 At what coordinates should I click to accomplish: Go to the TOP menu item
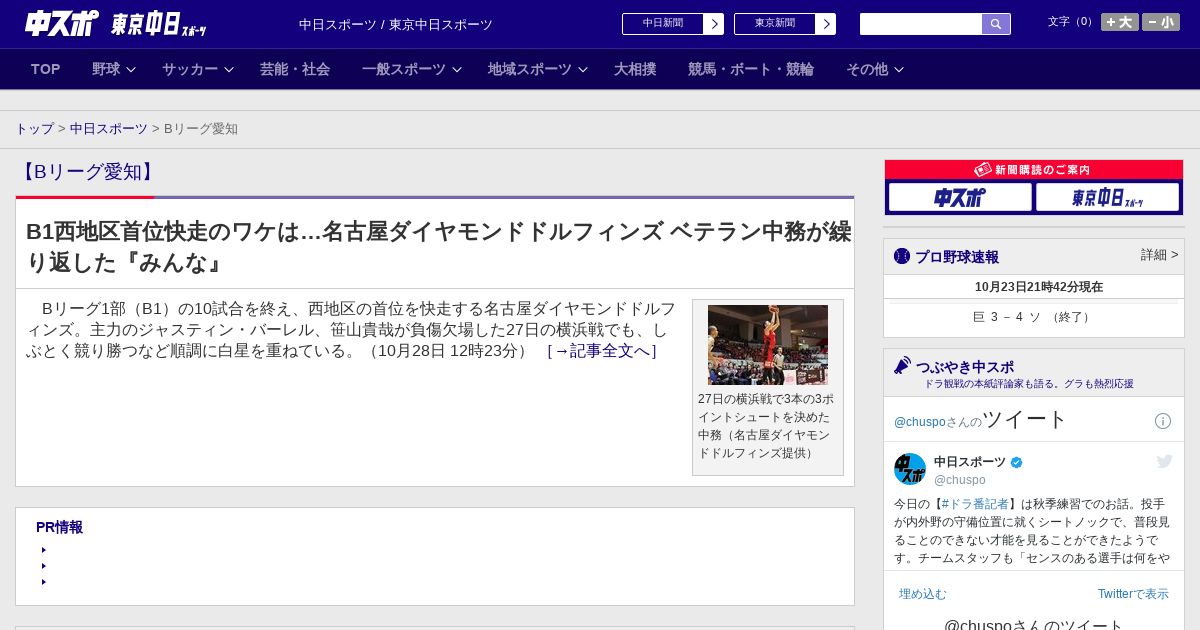click(x=45, y=69)
